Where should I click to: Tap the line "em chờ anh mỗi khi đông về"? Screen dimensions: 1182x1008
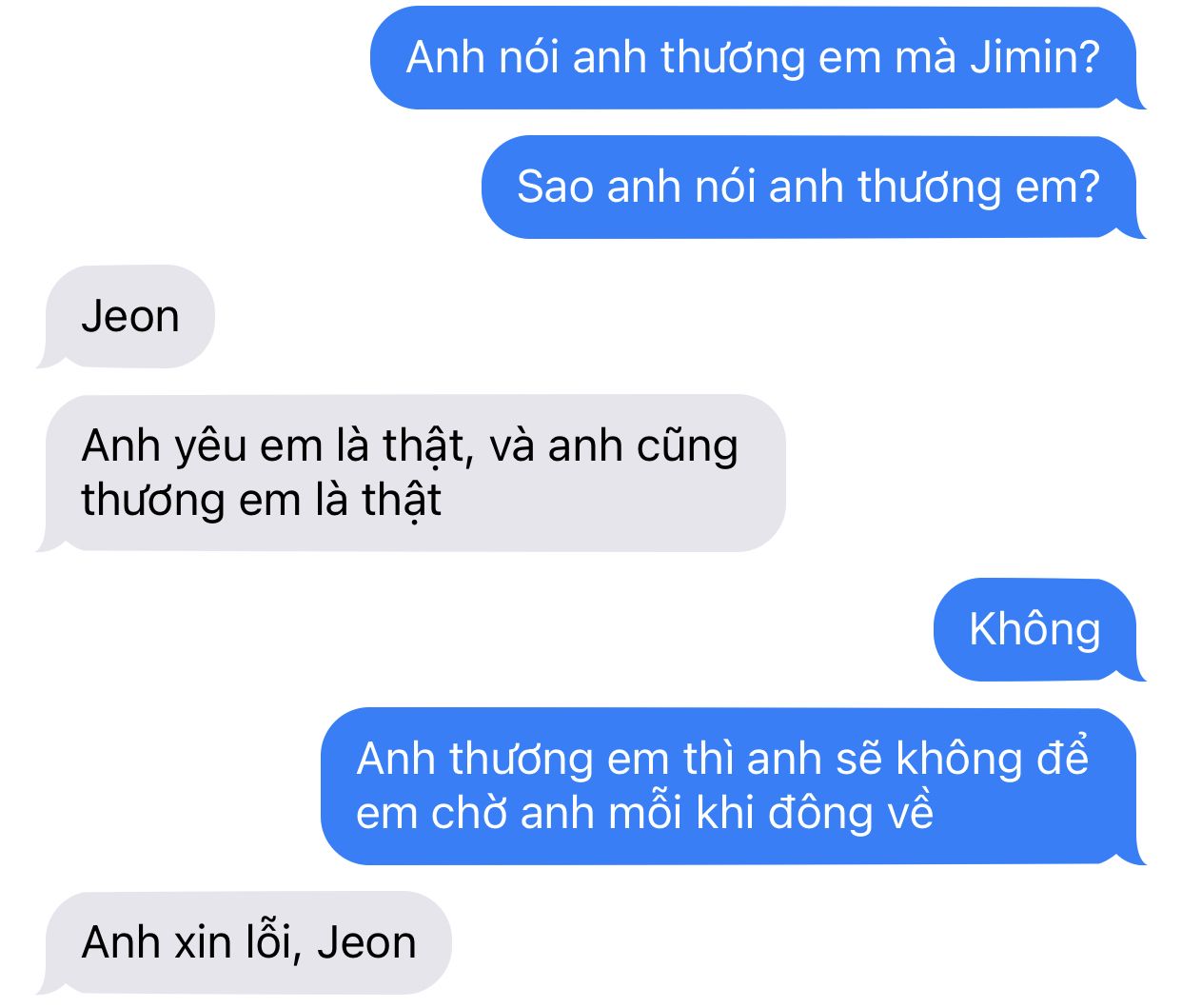644,814
